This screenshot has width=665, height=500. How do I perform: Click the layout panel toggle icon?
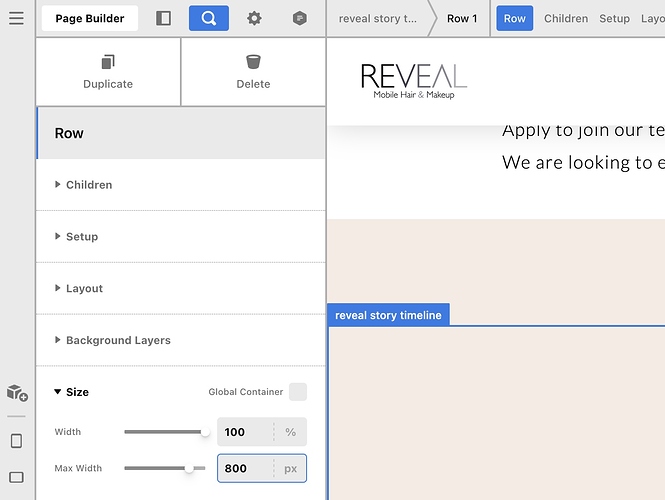click(164, 18)
